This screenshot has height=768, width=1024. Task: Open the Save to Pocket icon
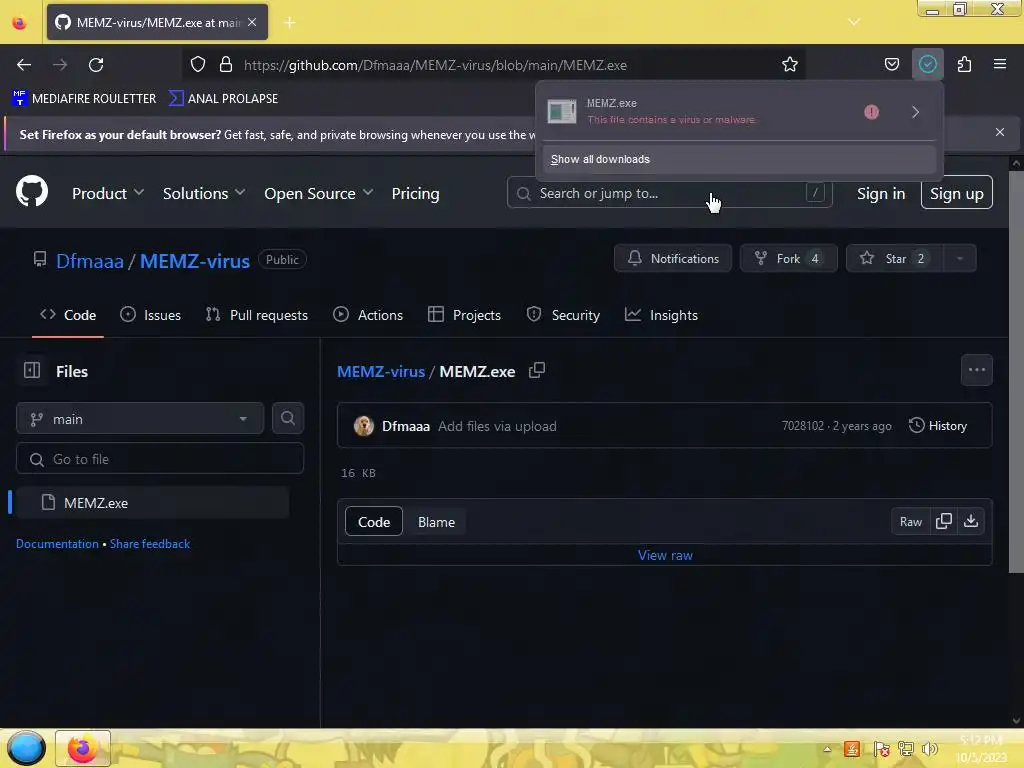tap(891, 65)
